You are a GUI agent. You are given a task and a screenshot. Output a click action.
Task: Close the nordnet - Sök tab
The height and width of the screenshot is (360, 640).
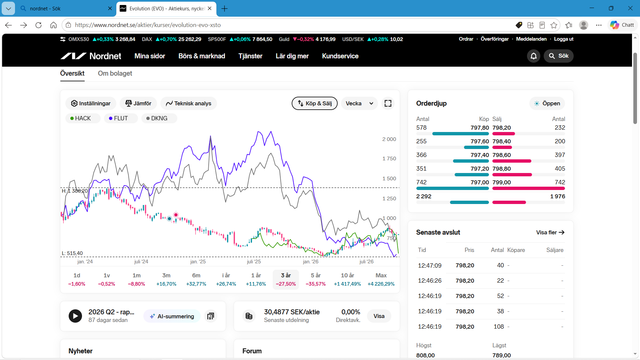[x=110, y=9]
